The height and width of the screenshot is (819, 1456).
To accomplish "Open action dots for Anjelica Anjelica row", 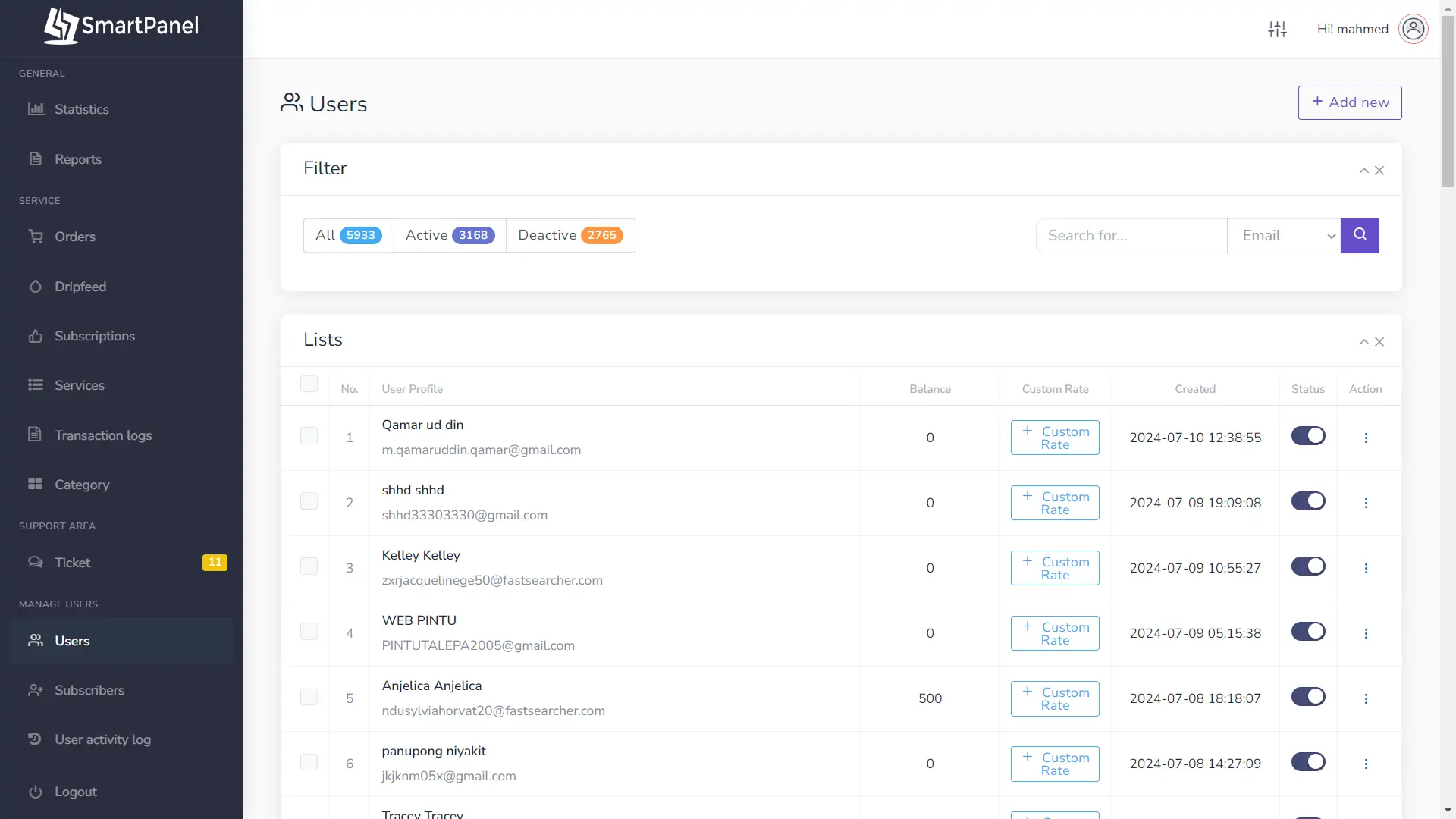I will tap(1366, 699).
